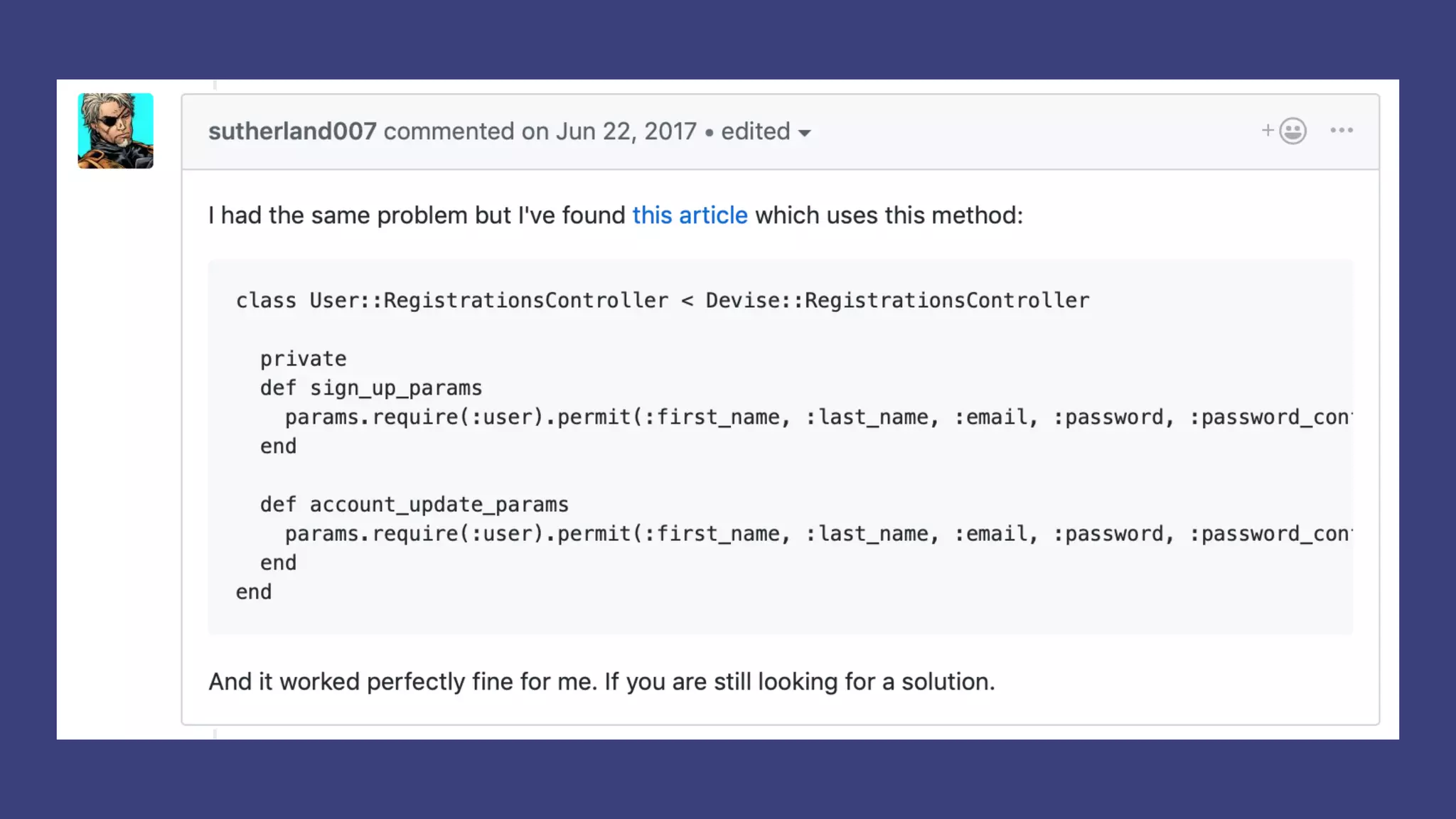
Task: Add a reaction with the smiley icon
Action: point(1285,131)
